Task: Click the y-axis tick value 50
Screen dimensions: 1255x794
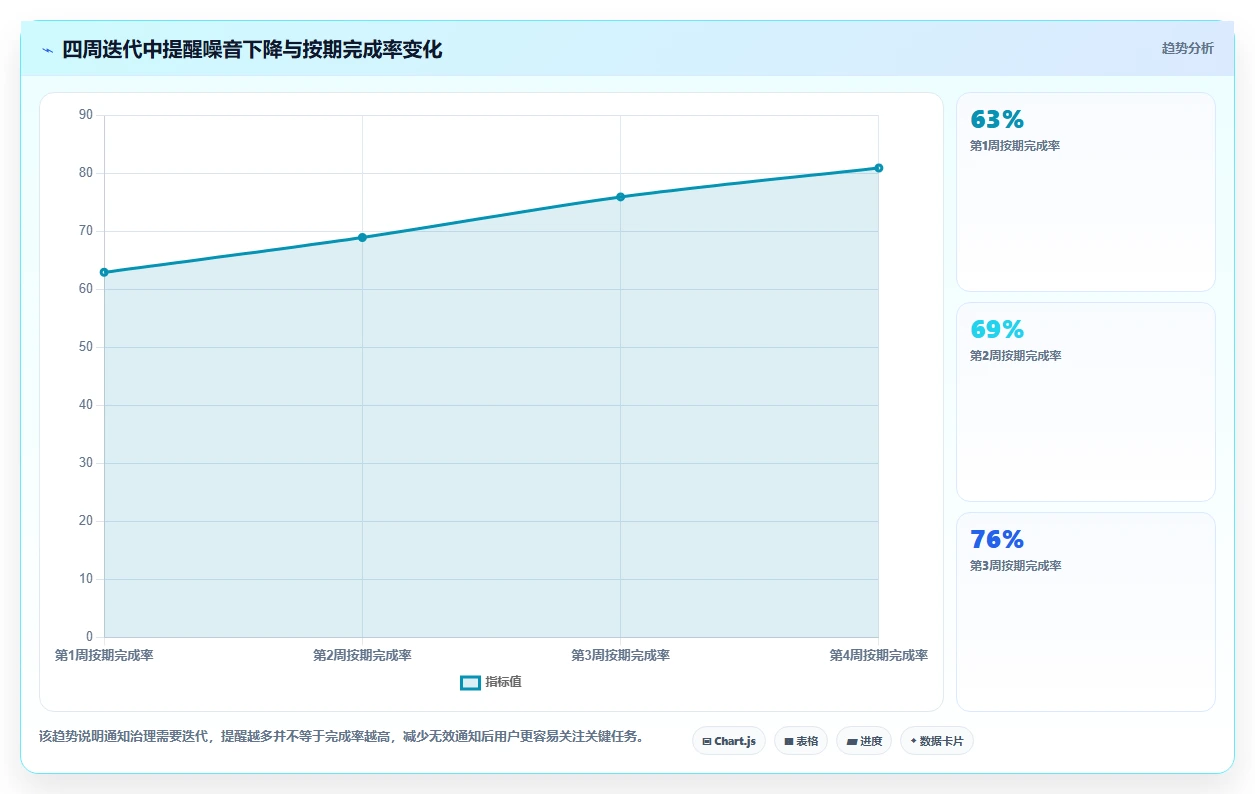Action: tap(85, 347)
